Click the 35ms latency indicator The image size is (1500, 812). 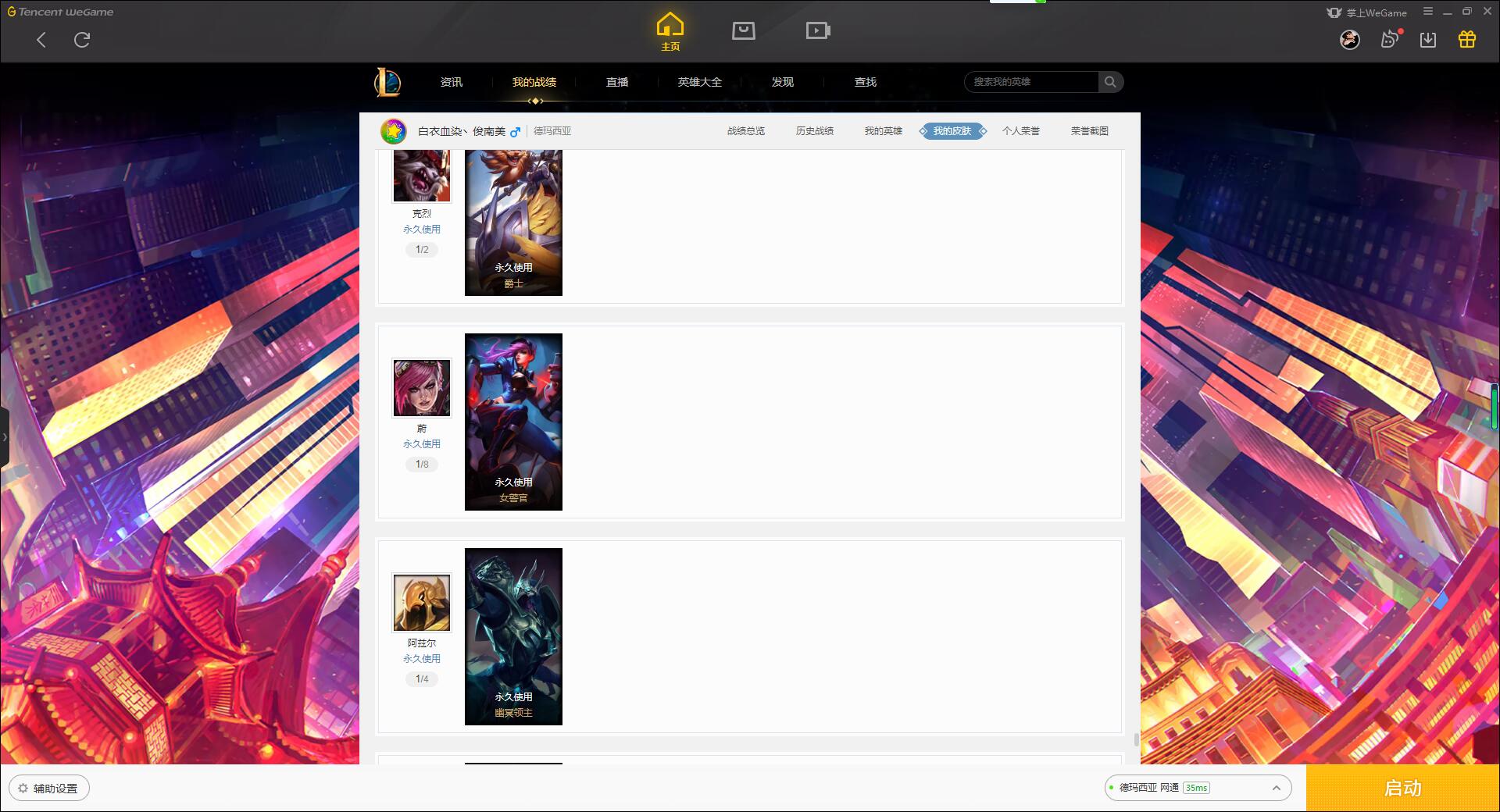[1196, 788]
